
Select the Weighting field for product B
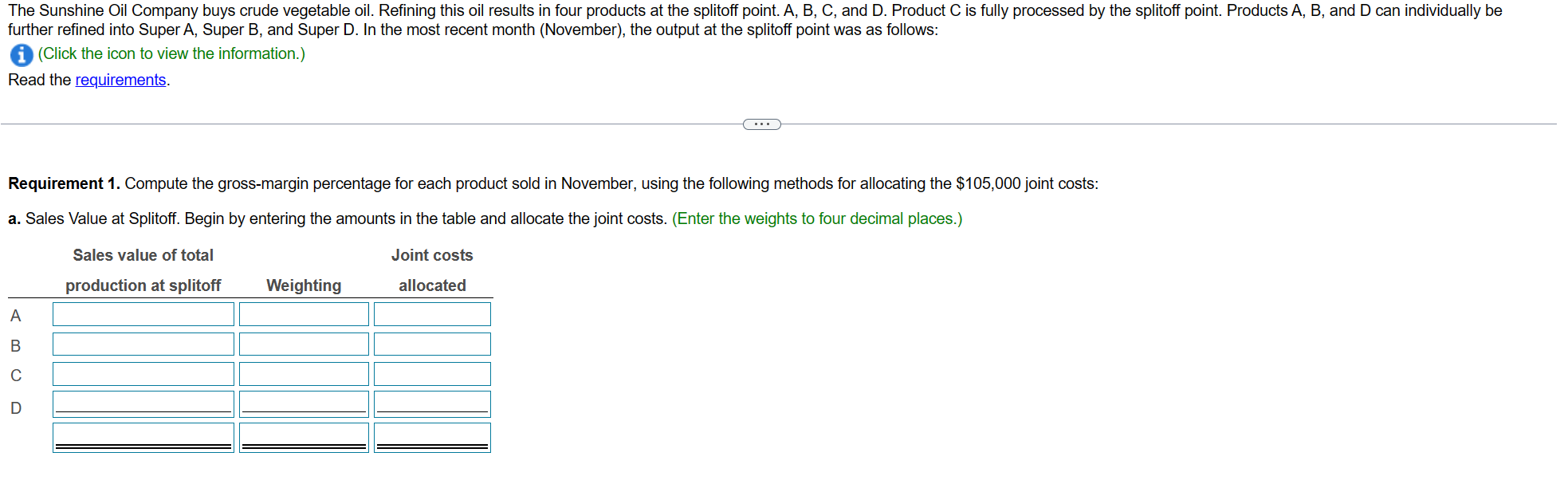pyautogui.click(x=303, y=344)
